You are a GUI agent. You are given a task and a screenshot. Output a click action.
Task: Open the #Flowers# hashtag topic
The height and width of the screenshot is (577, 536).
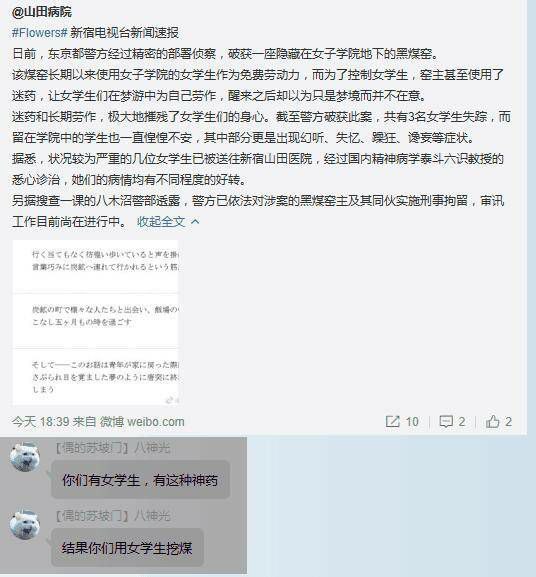(x=40, y=33)
